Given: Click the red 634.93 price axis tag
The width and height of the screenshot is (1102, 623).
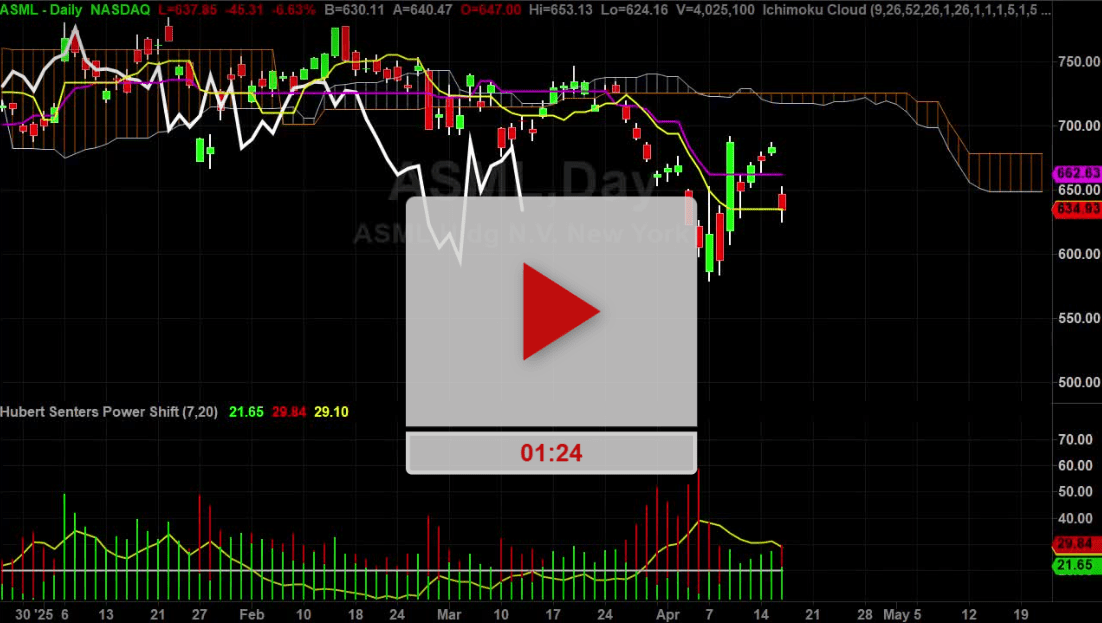Looking at the screenshot, I should point(1077,209).
